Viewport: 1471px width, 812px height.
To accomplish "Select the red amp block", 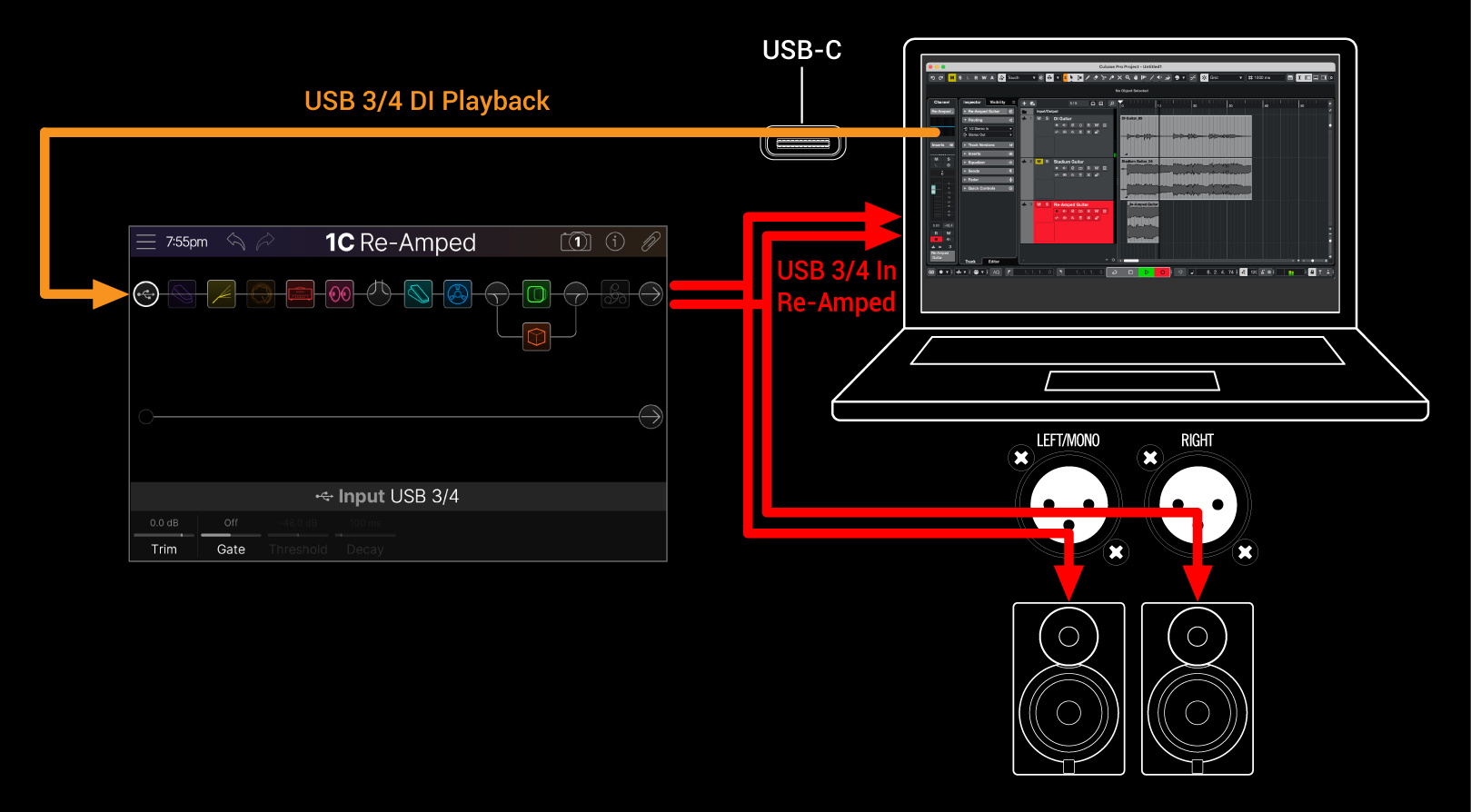I will point(300,294).
